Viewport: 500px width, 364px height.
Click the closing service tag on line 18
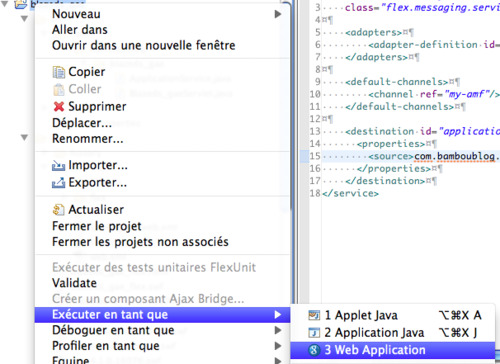[350, 193]
